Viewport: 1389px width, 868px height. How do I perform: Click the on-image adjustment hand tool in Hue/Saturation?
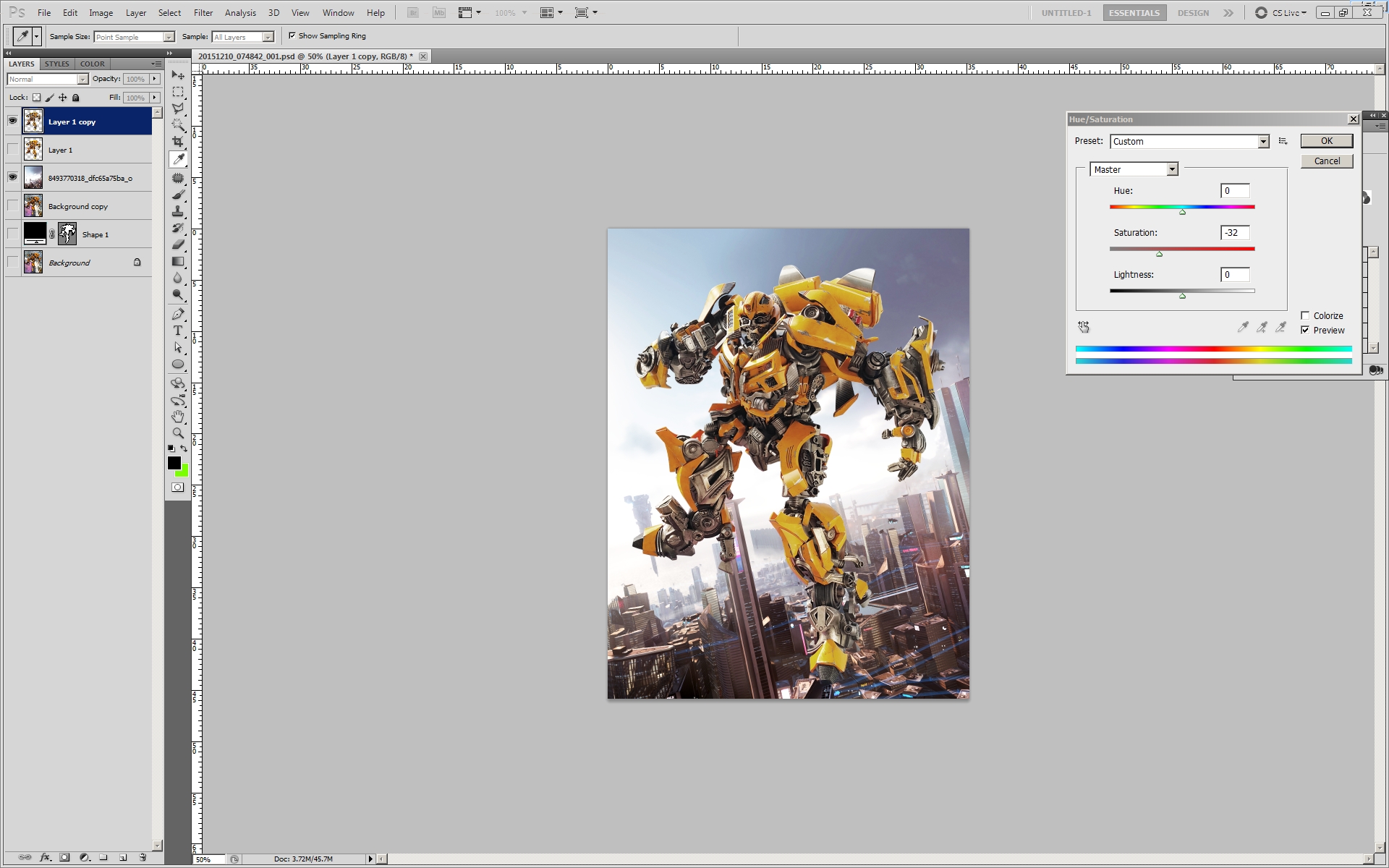pyautogui.click(x=1084, y=327)
